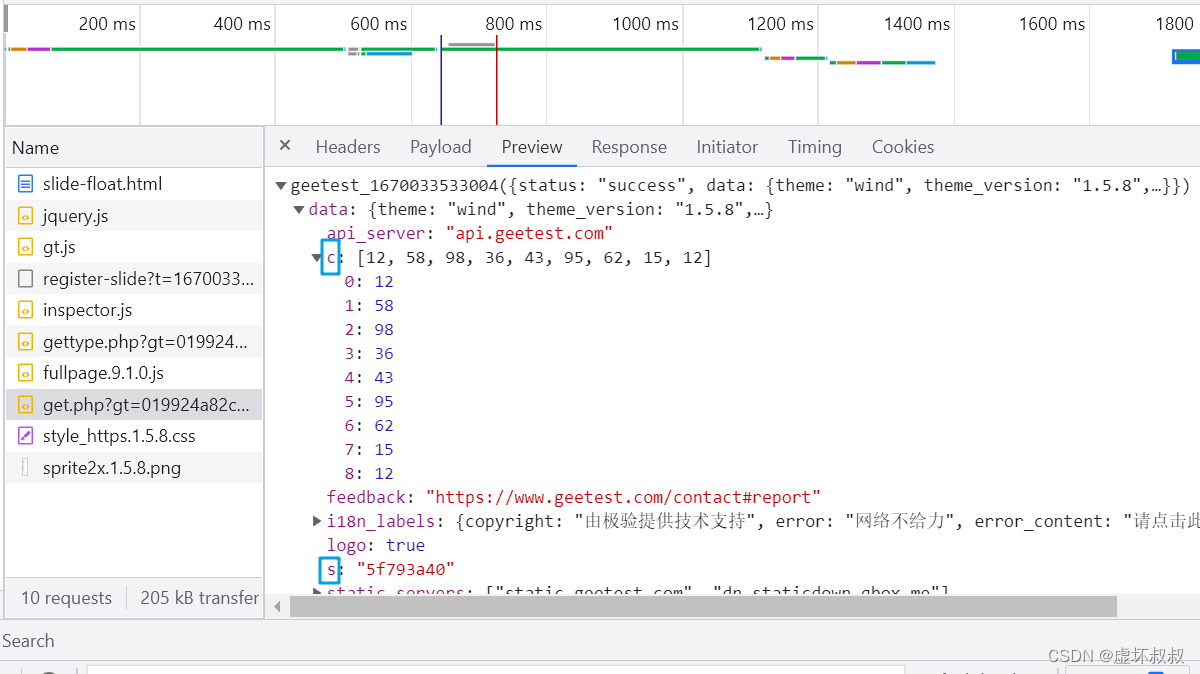View the Timing tab
The height and width of the screenshot is (674, 1200).
pos(815,147)
